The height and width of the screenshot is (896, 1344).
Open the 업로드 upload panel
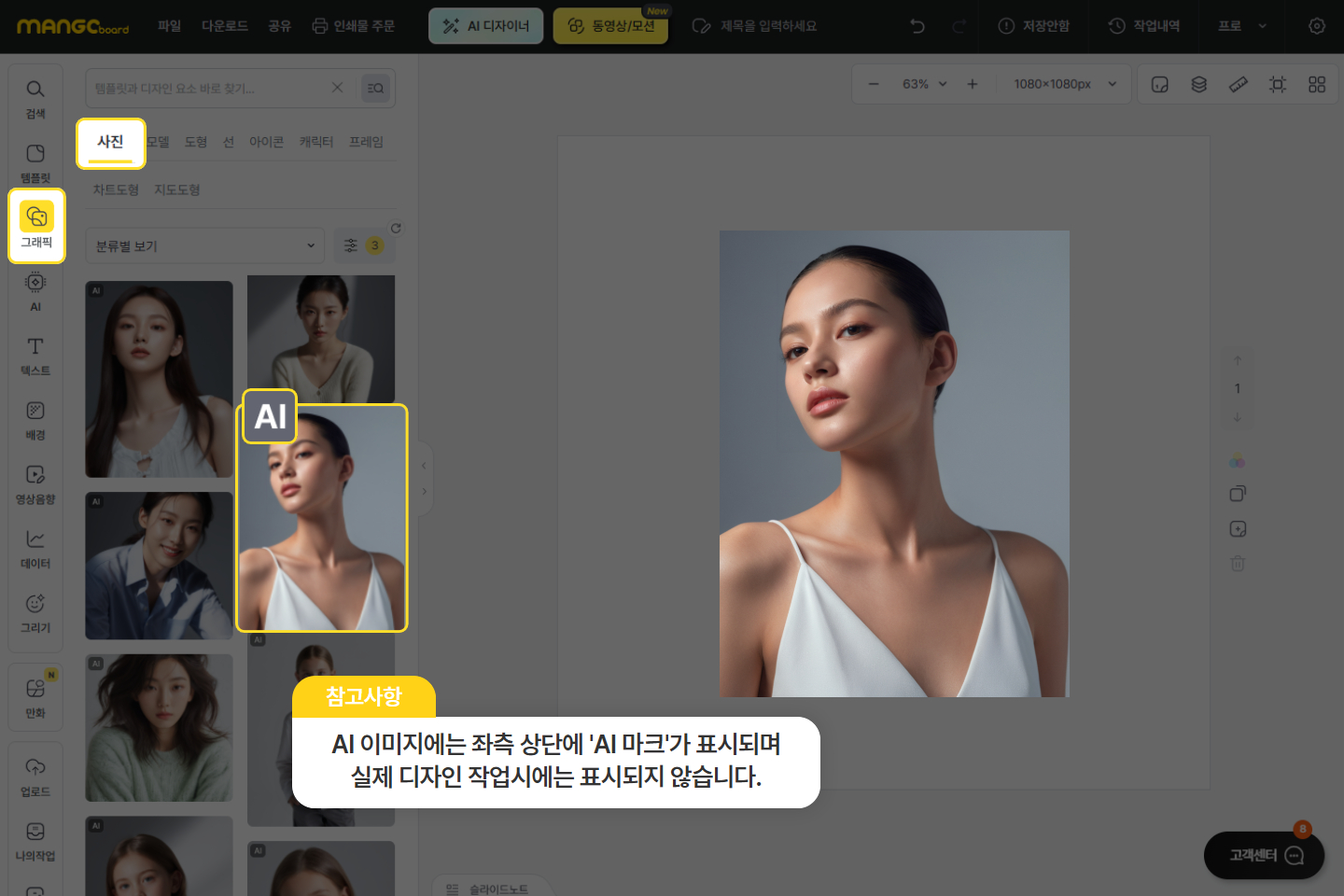(x=35, y=777)
